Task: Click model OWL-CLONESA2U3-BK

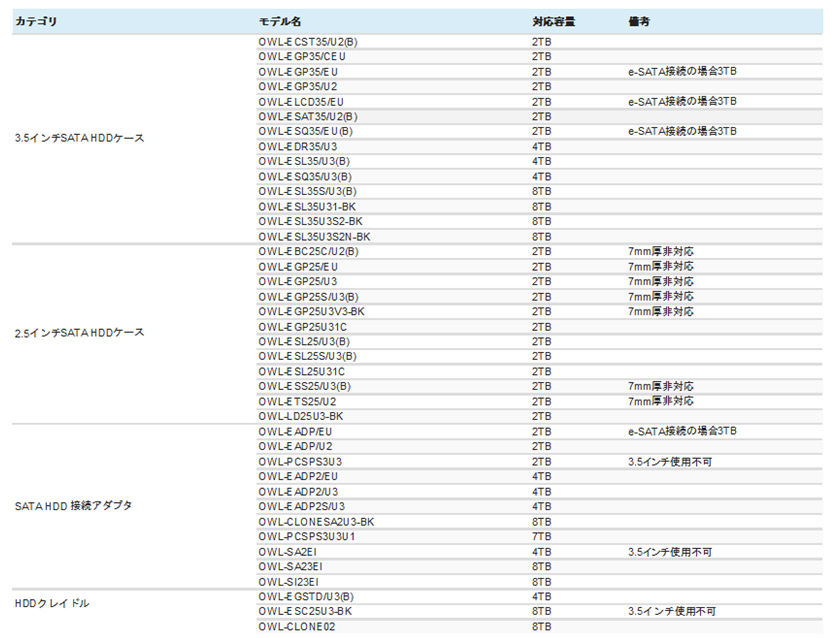Action: [x=316, y=522]
